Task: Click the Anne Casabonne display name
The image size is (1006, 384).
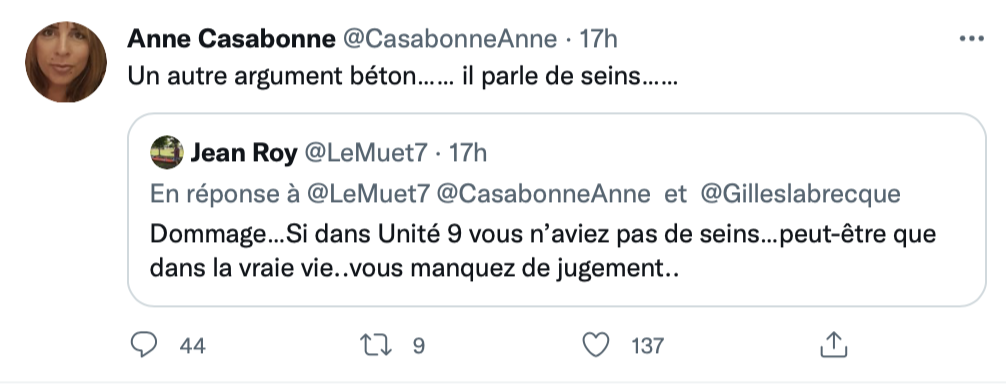Action: point(231,39)
